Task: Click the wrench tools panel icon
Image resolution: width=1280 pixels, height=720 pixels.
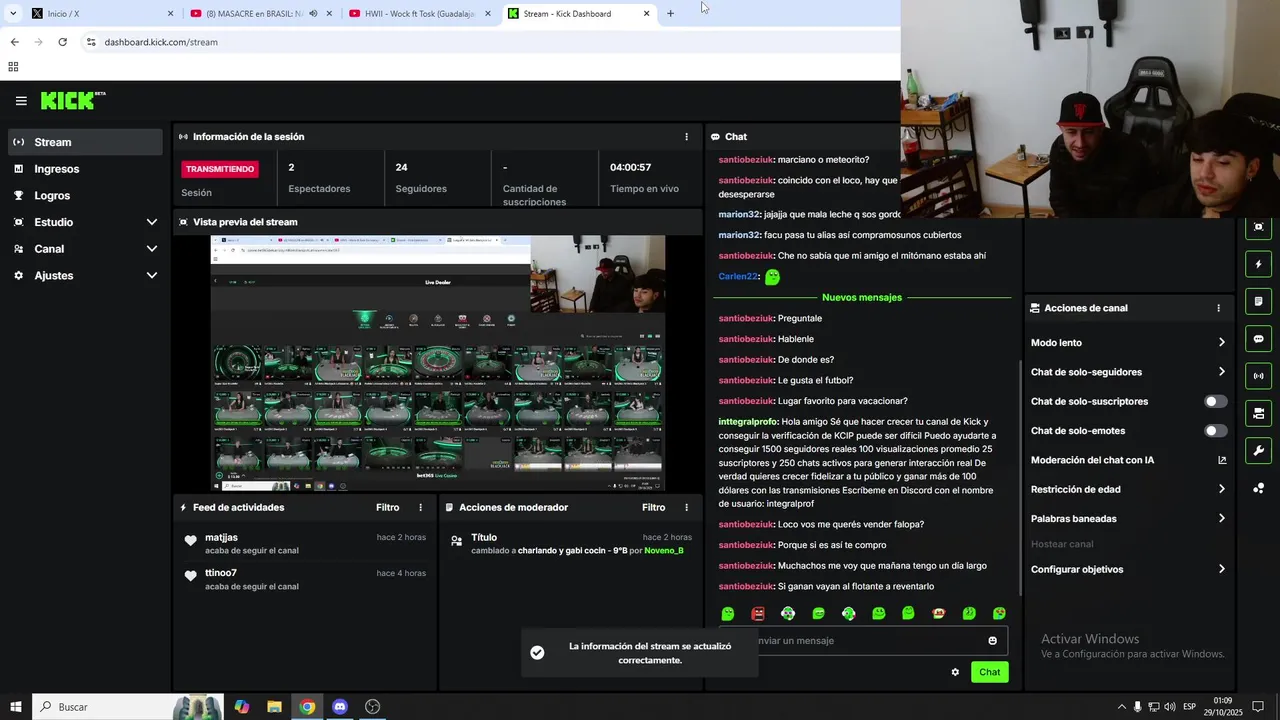Action: tap(1258, 451)
